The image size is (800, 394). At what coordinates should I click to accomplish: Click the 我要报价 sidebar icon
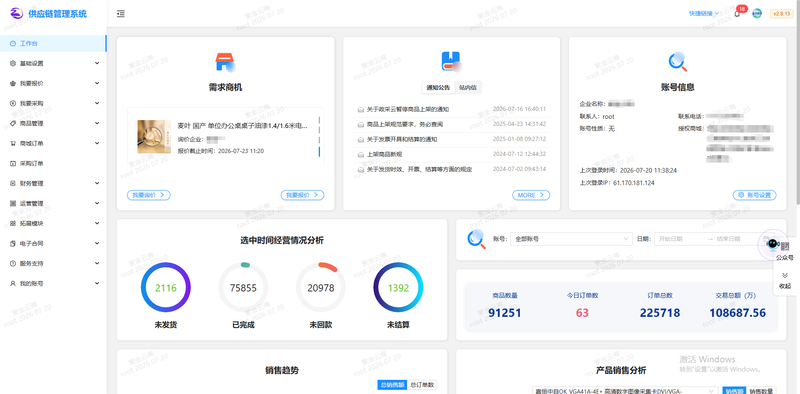[13, 83]
